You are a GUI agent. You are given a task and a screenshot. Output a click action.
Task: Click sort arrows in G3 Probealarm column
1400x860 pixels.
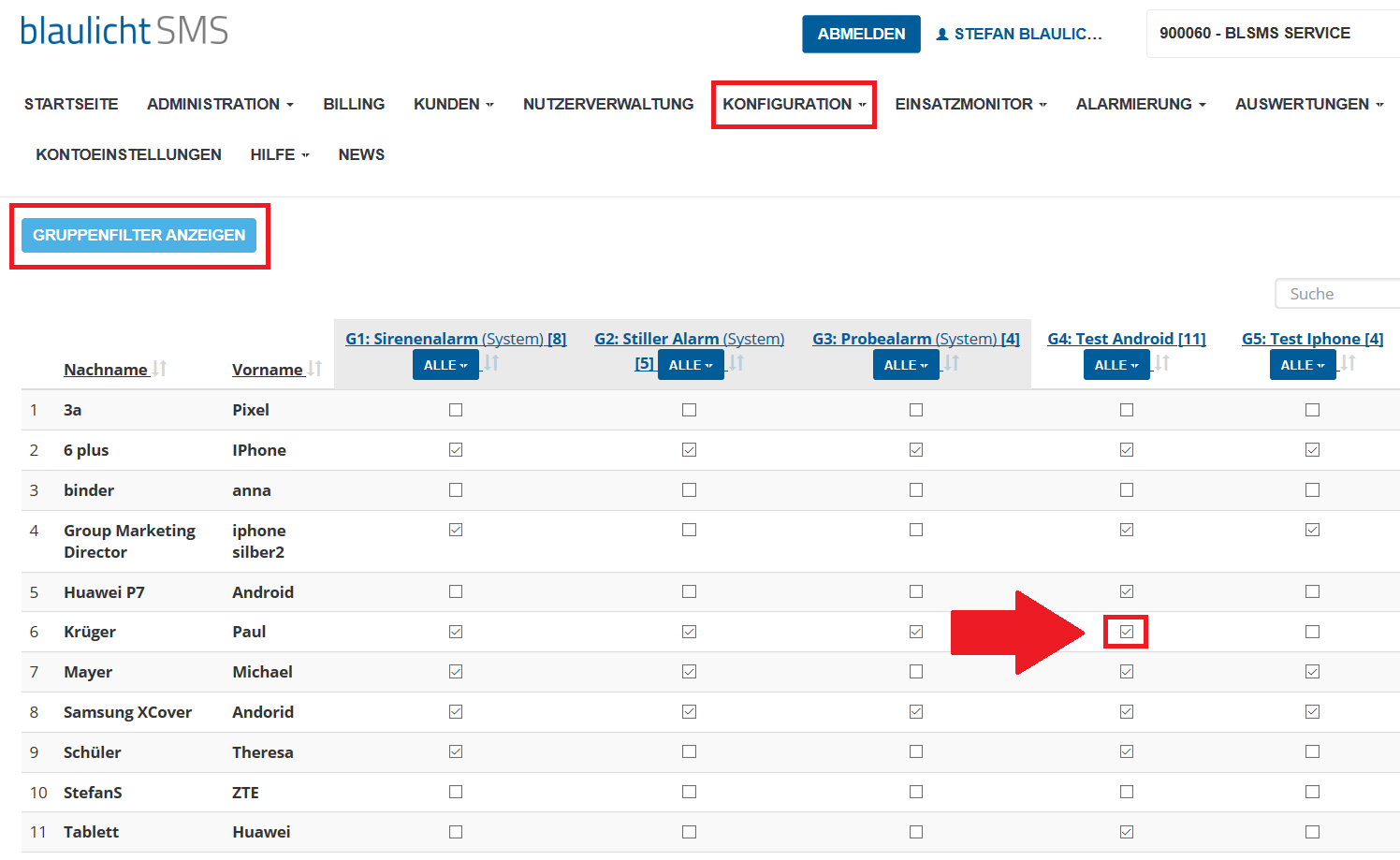[x=952, y=363]
